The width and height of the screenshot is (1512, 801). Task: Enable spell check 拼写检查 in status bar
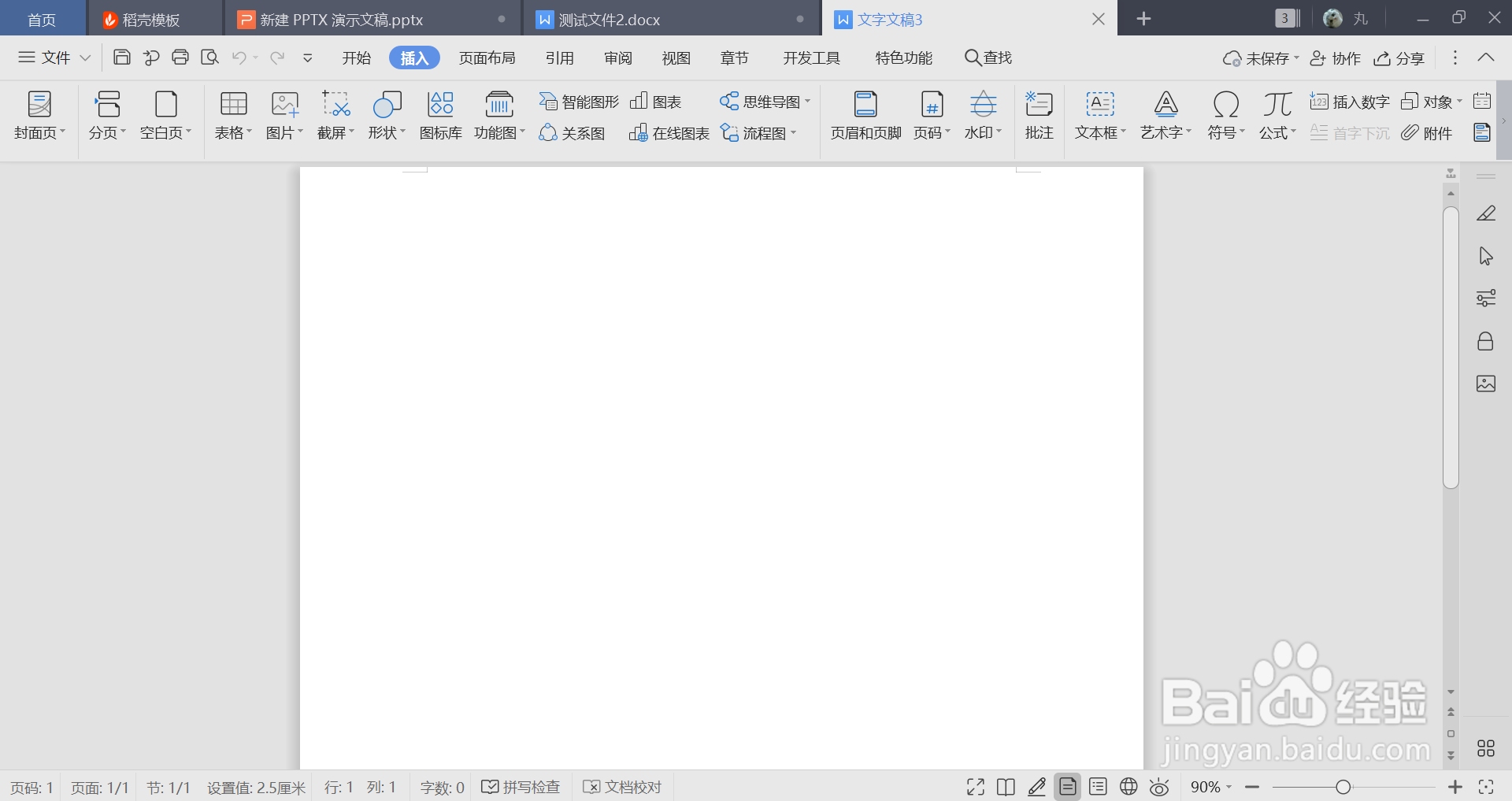pyautogui.click(x=520, y=786)
